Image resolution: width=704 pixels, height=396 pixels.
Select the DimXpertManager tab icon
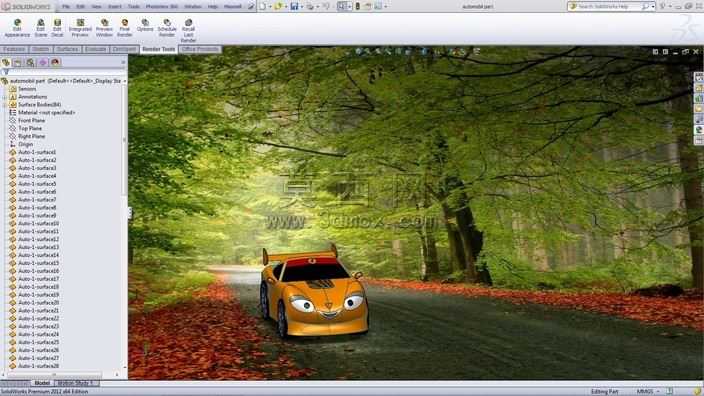coord(43,62)
